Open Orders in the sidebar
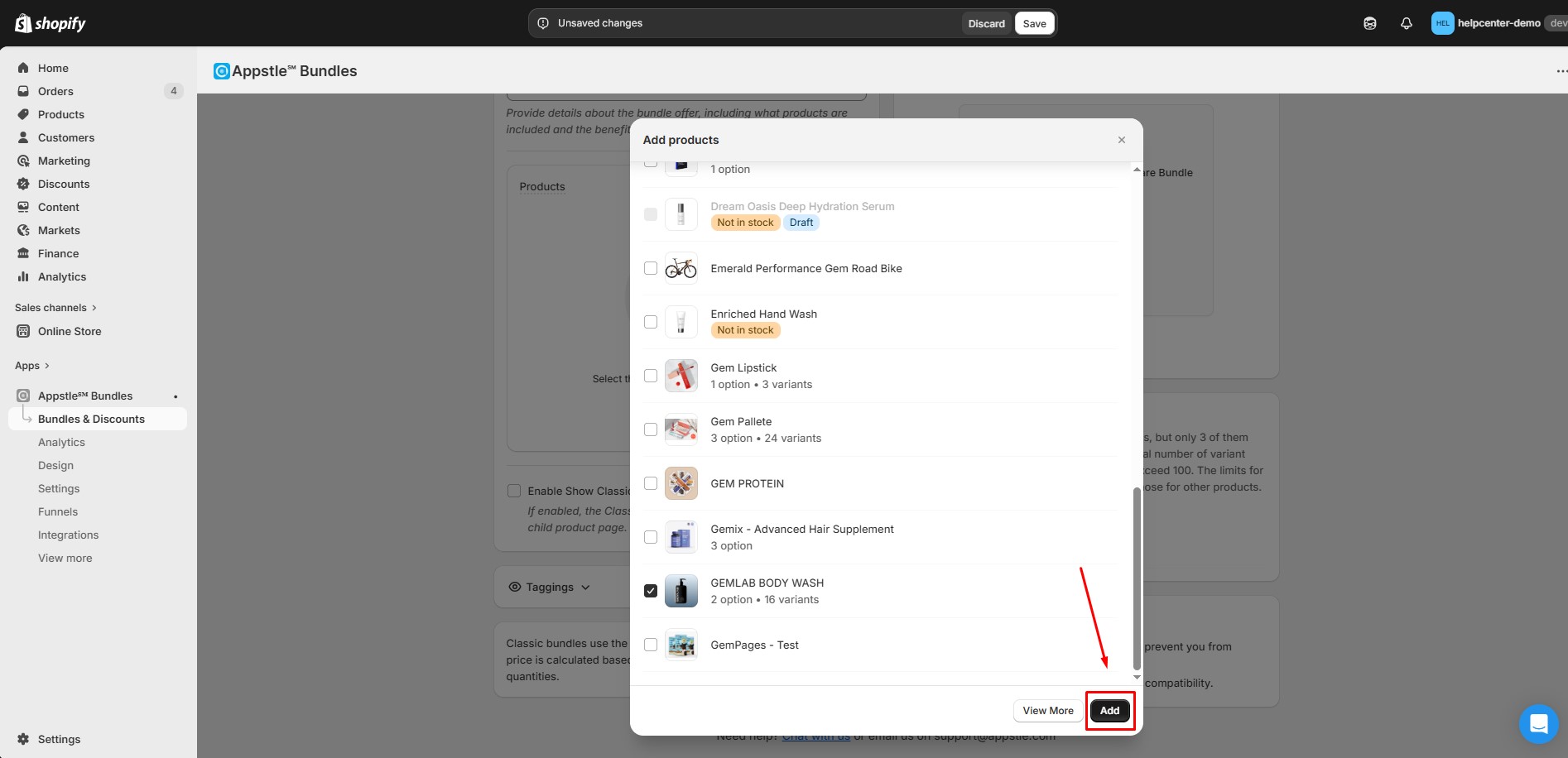The image size is (1568, 758). click(55, 91)
